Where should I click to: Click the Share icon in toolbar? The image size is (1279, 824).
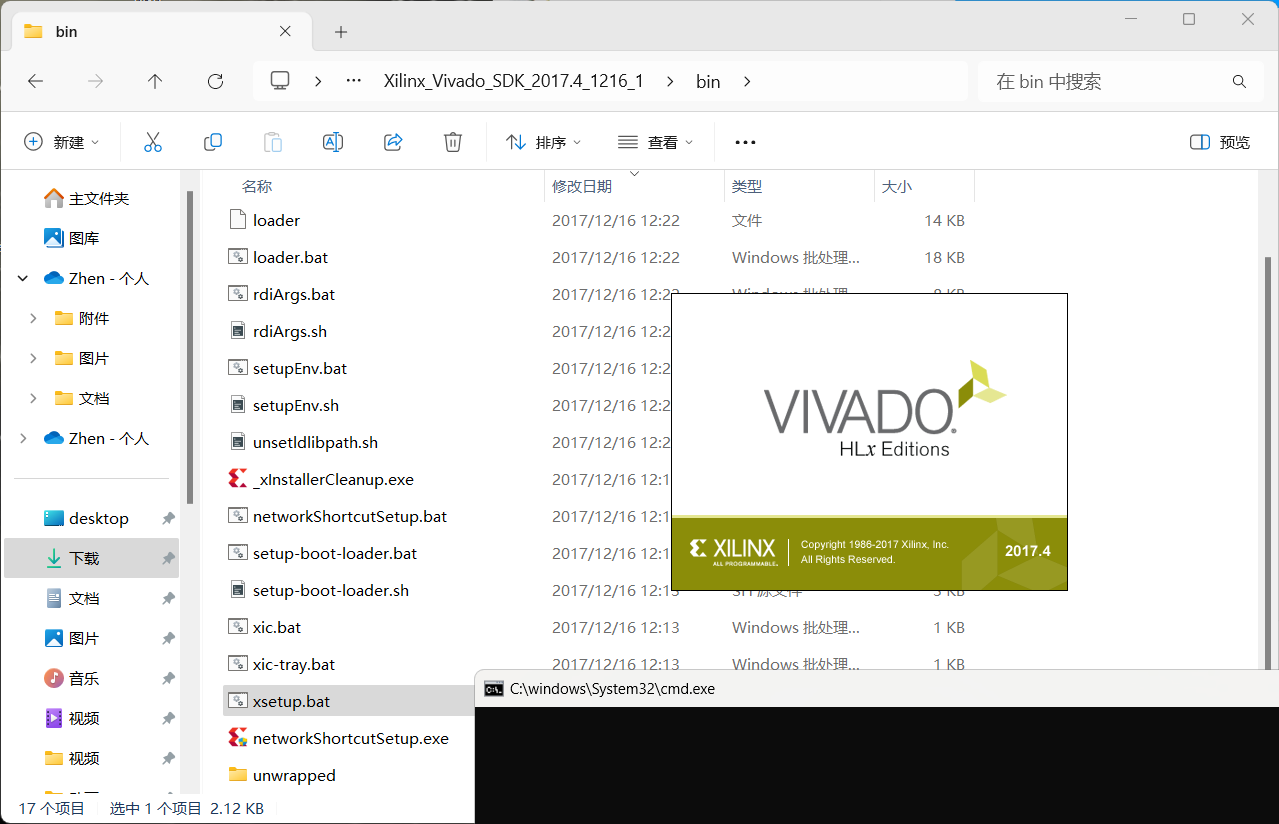tap(393, 142)
